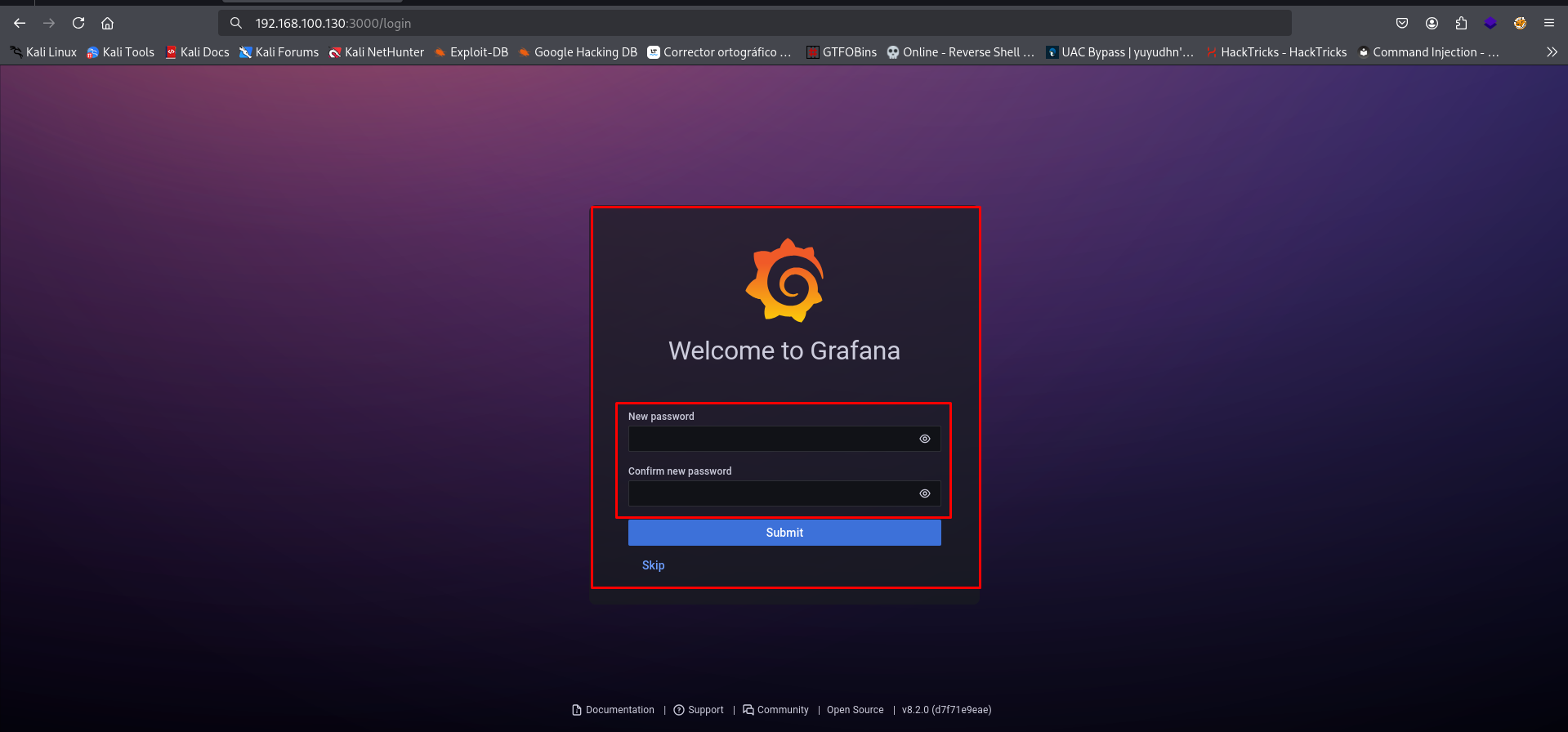Open the Firefox account icon
Screen dimensions: 1568x732
(x=1432, y=23)
